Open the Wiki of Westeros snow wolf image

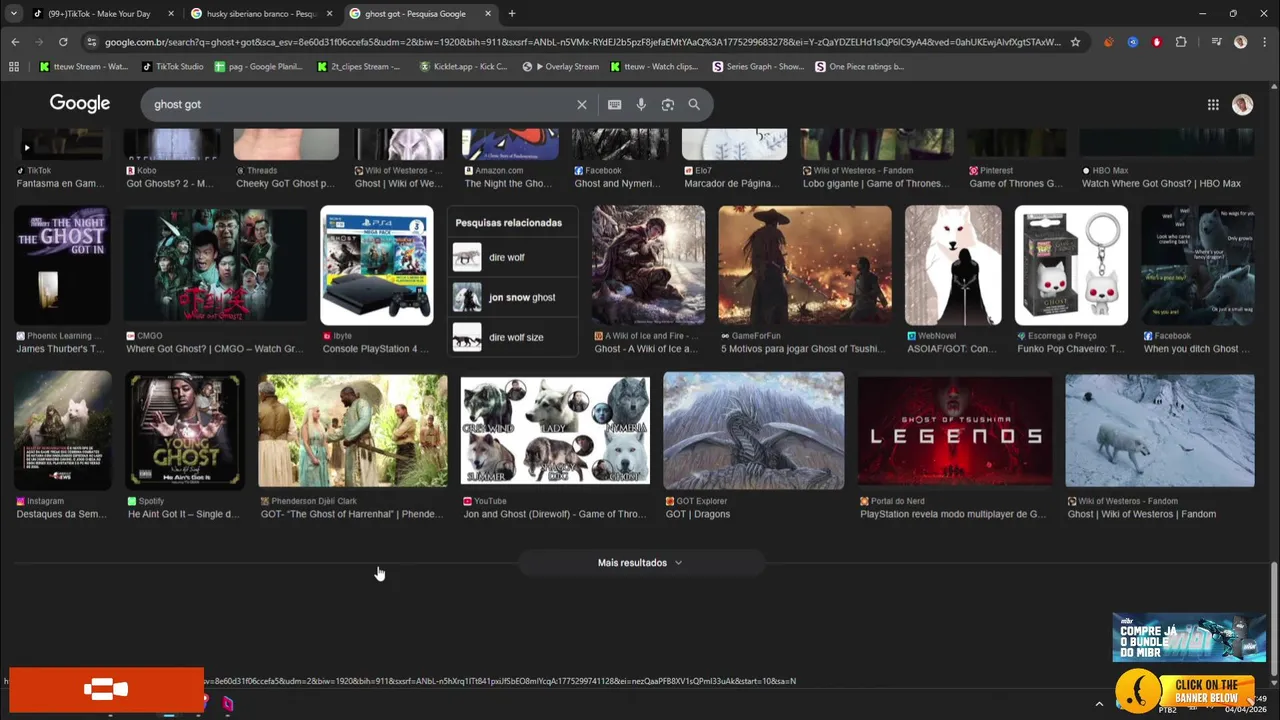(x=1160, y=430)
